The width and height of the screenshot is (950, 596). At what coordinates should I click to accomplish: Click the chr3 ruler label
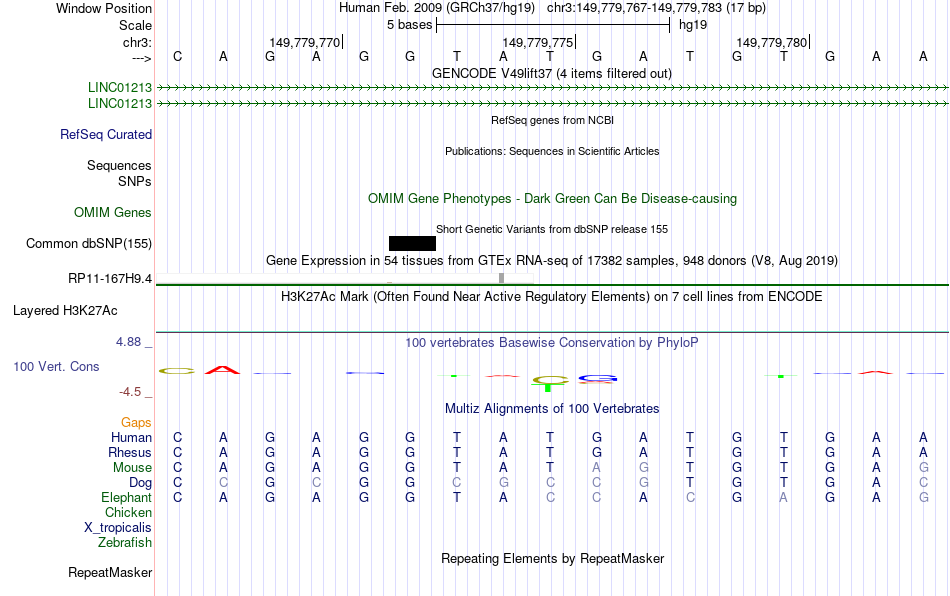[137, 42]
